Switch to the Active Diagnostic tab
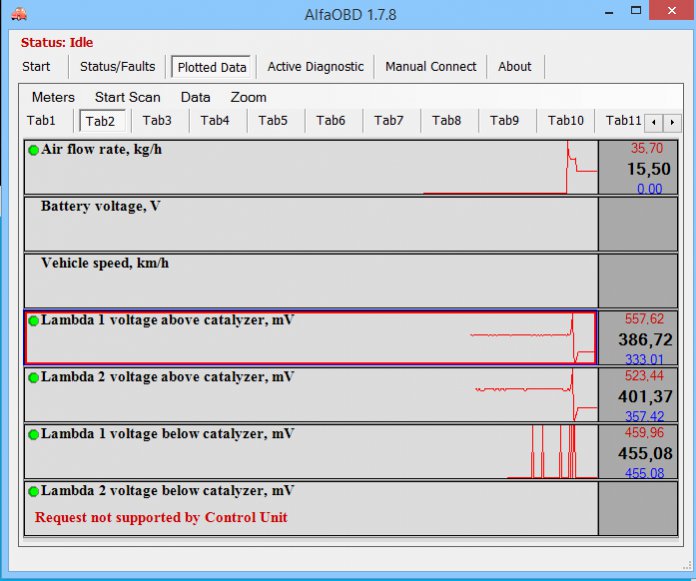The image size is (696, 581). 315,67
